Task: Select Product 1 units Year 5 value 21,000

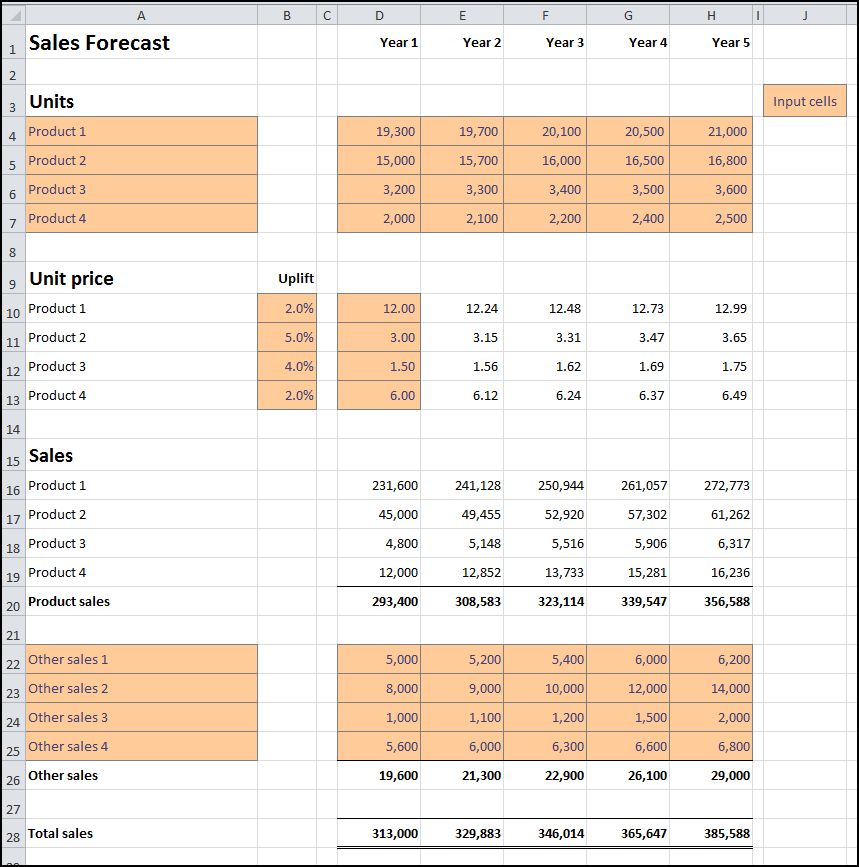Action: (711, 132)
